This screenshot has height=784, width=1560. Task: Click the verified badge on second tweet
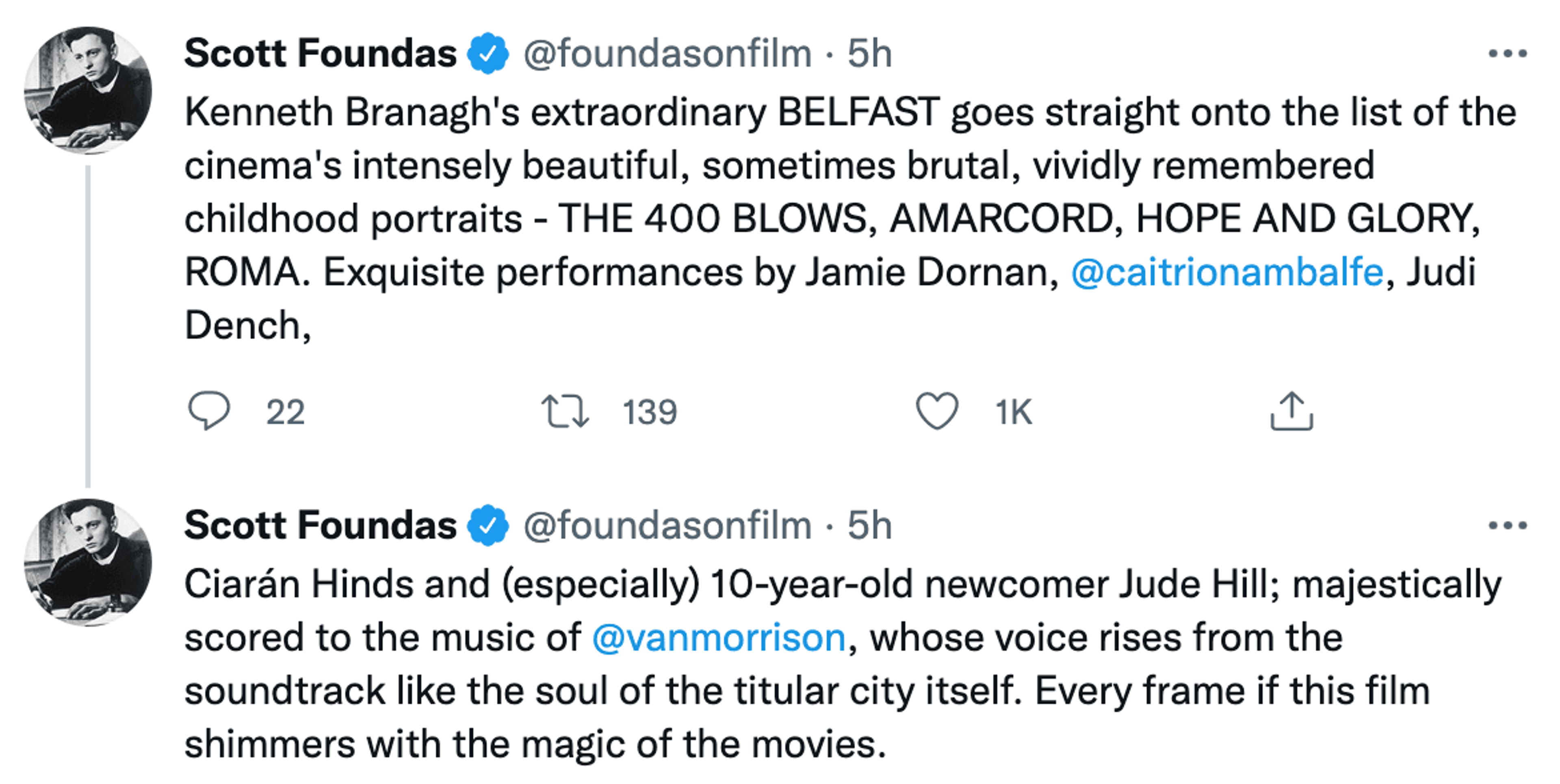click(487, 526)
